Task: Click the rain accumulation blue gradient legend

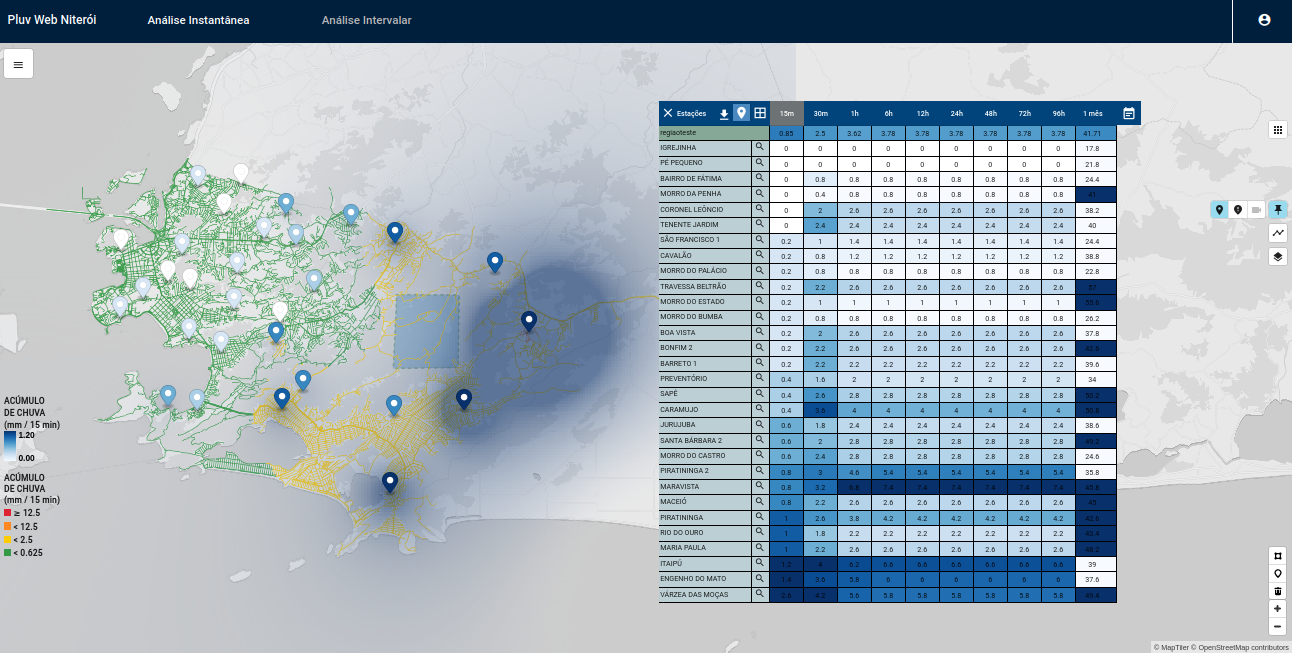Action: [9, 445]
